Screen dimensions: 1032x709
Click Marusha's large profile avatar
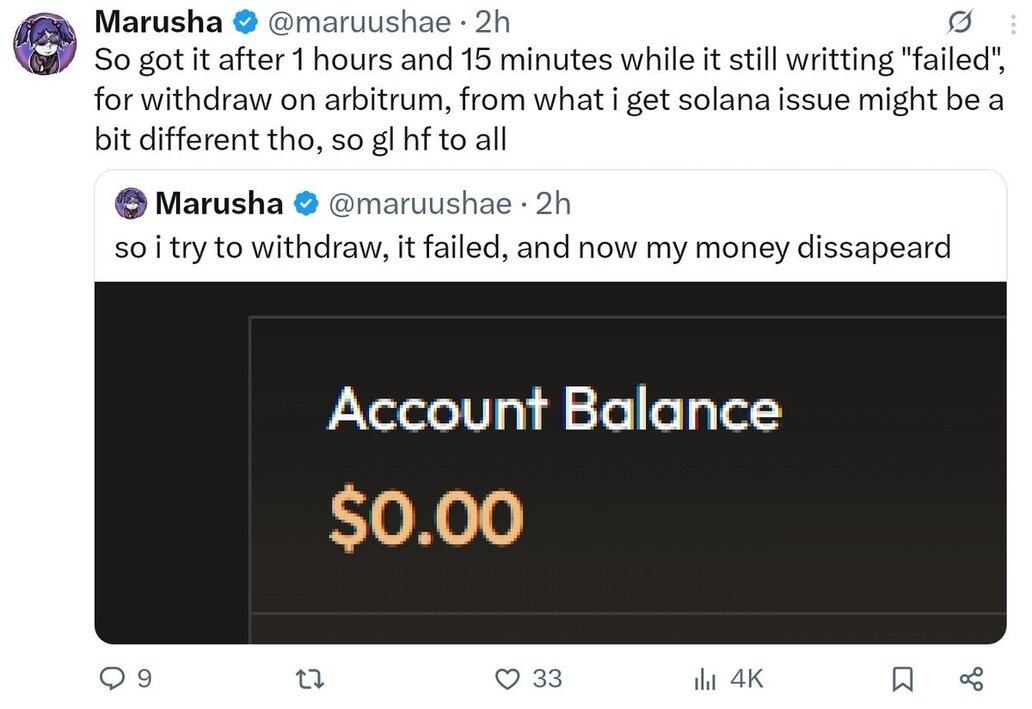[45, 43]
